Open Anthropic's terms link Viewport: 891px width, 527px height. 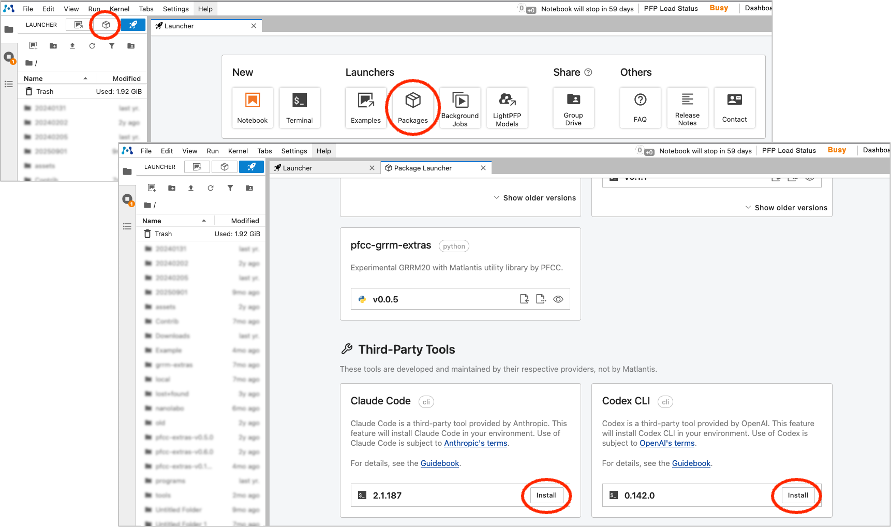click(x=476, y=443)
